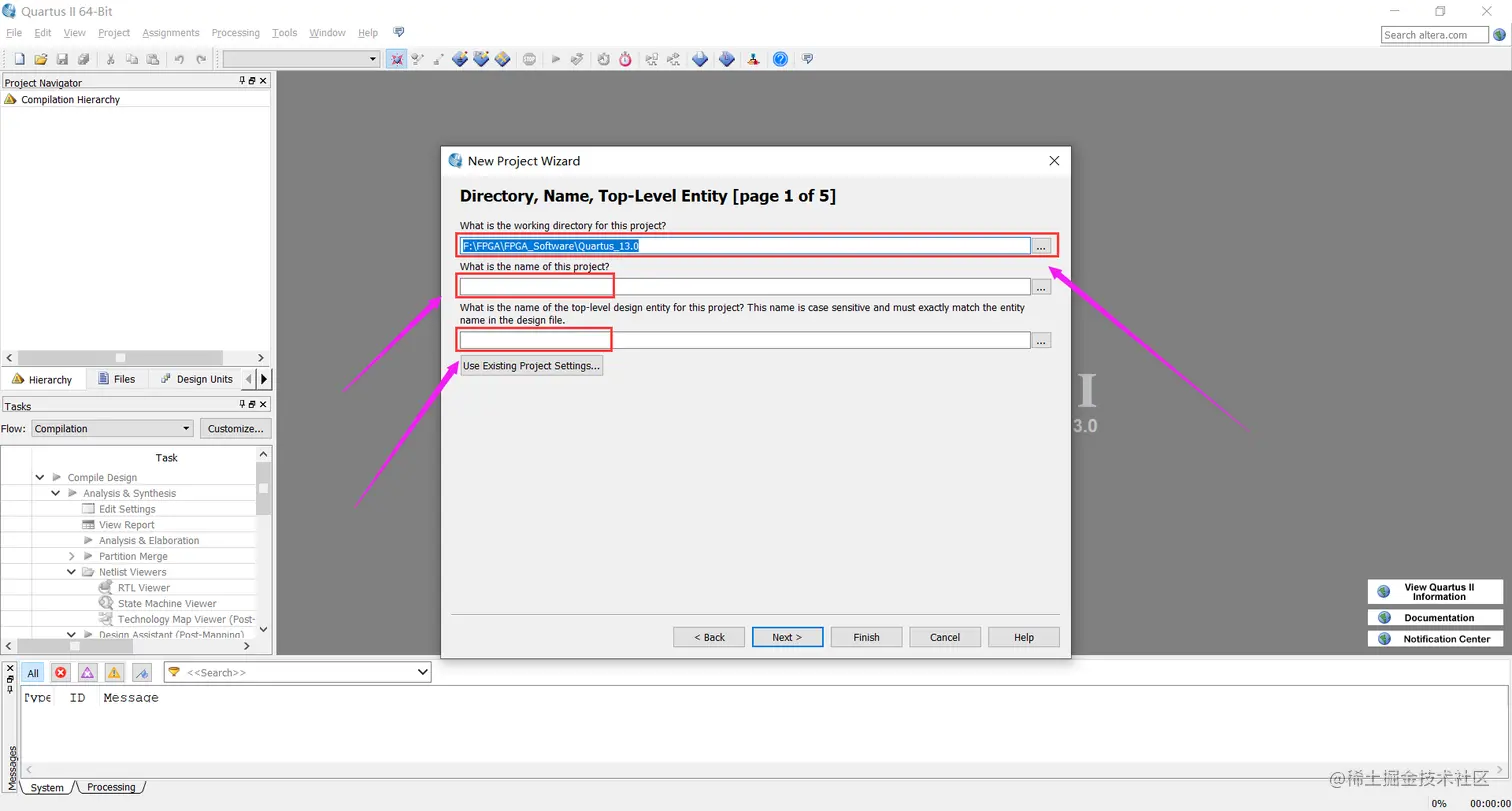Click the Redo arrow icon
1512x811 pixels.
[x=201, y=59]
